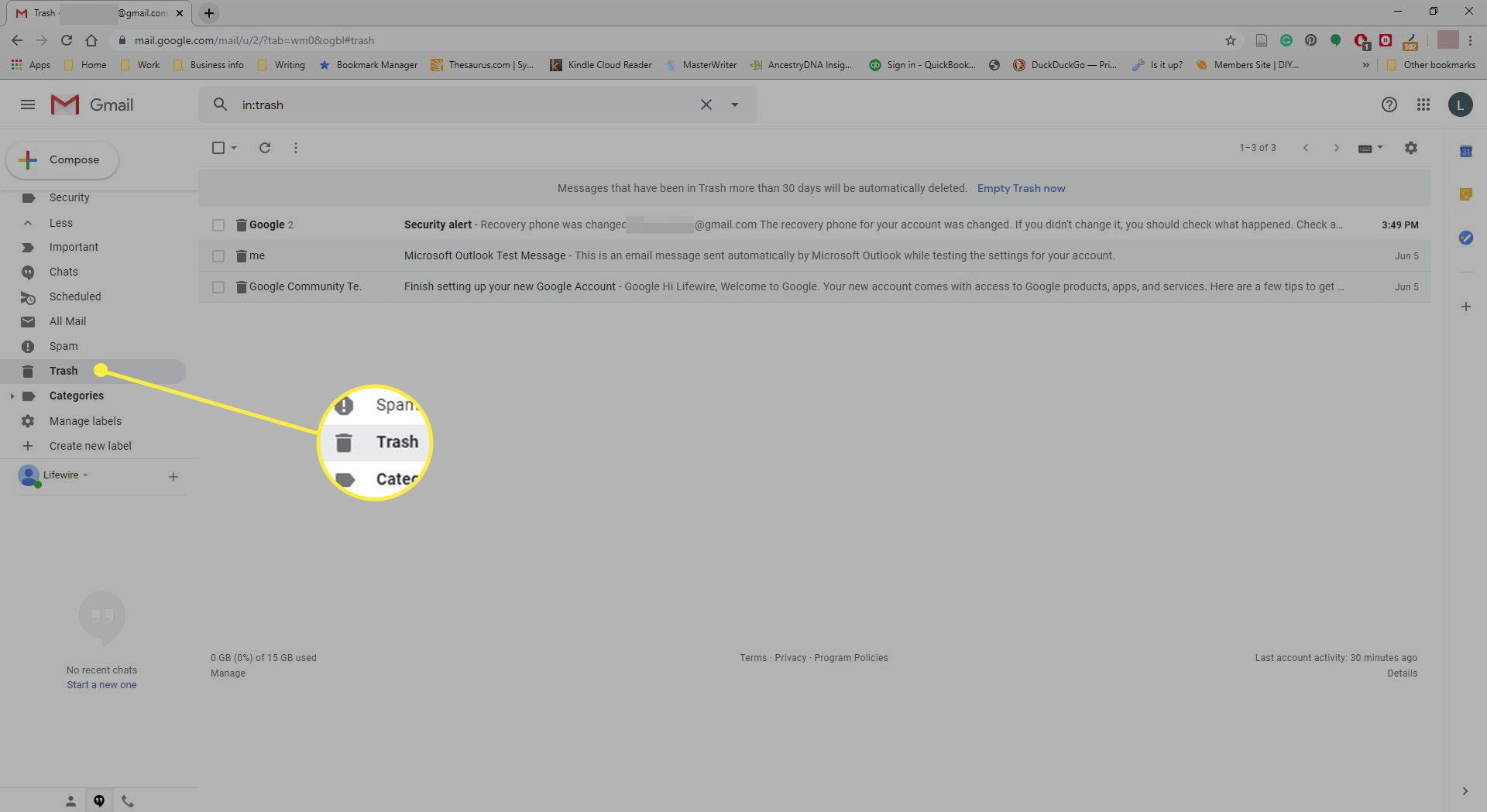The image size is (1487, 812).
Task: Expand the Categories triangle
Action: (x=12, y=396)
